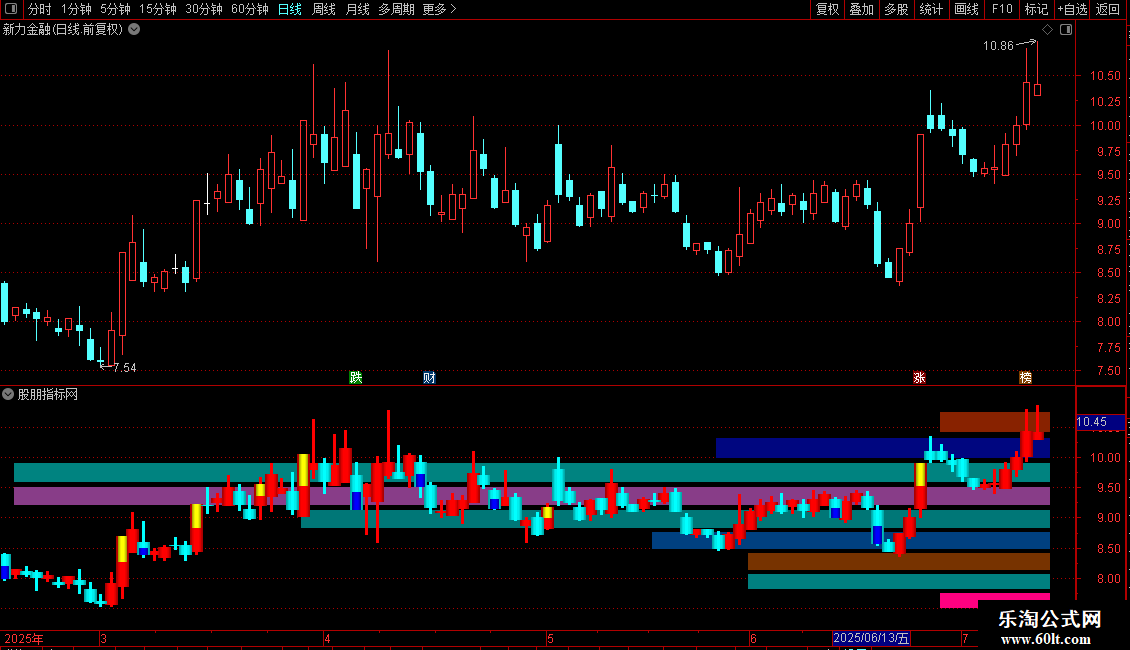Select the 日线 daily tab
The image size is (1130, 650).
tap(290, 9)
